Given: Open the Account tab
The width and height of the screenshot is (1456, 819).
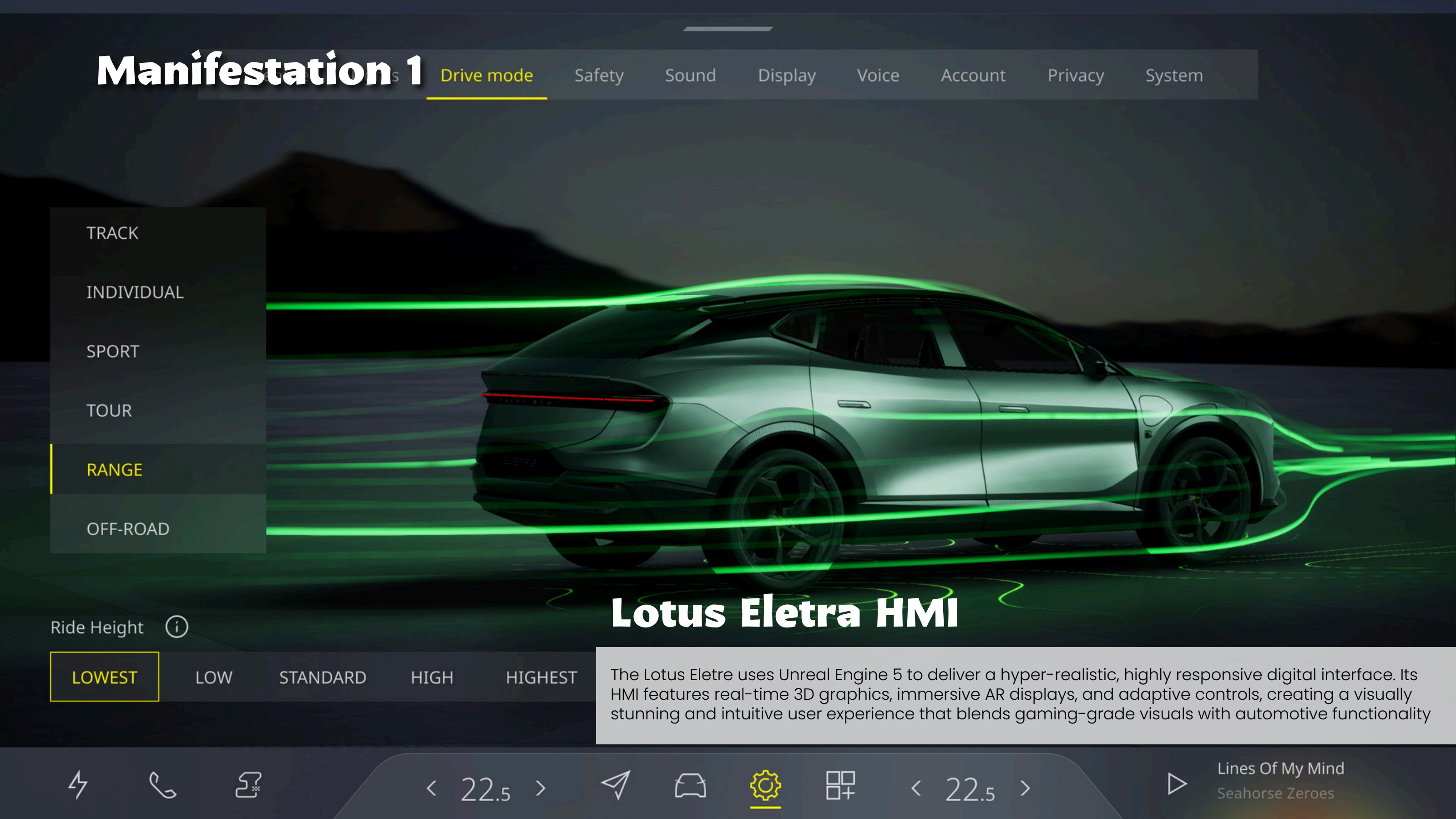Looking at the screenshot, I should (x=973, y=75).
